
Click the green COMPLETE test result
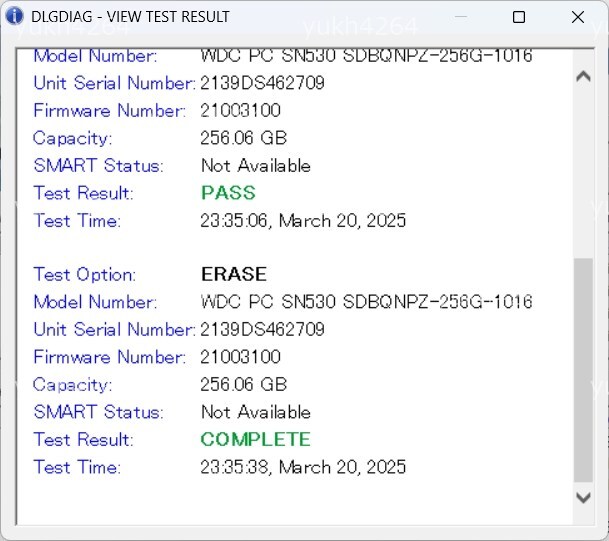(255, 439)
